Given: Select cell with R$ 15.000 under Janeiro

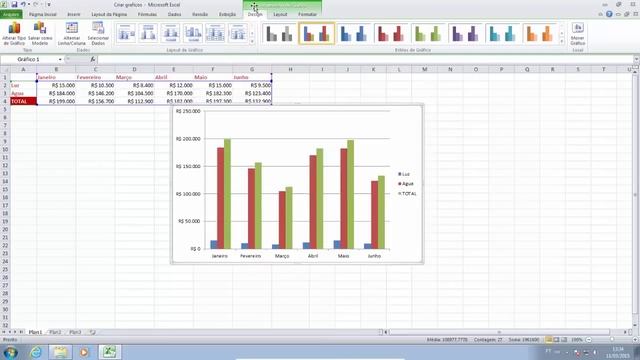Looking at the screenshot, I should tap(56, 85).
